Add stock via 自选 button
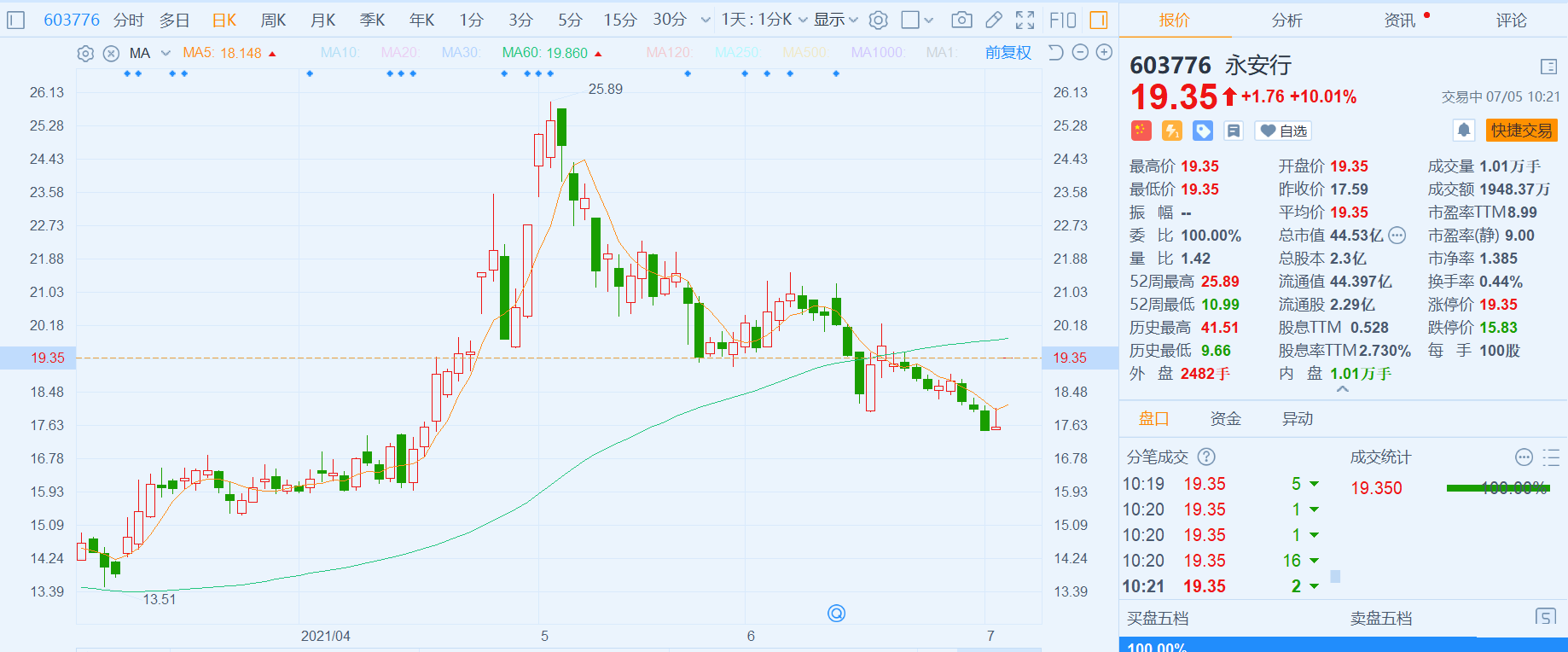This screenshot has height=652, width=1568. (1285, 131)
